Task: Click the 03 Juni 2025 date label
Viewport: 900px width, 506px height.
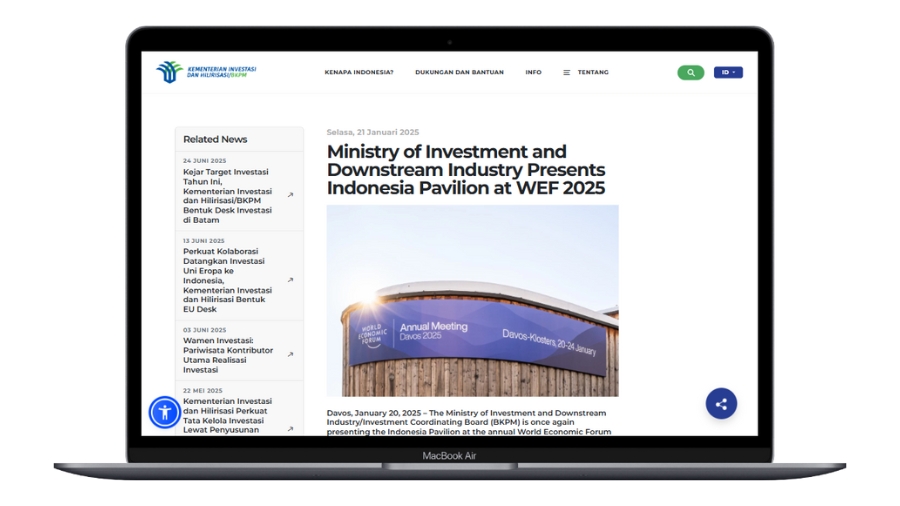Action: pyautogui.click(x=204, y=330)
